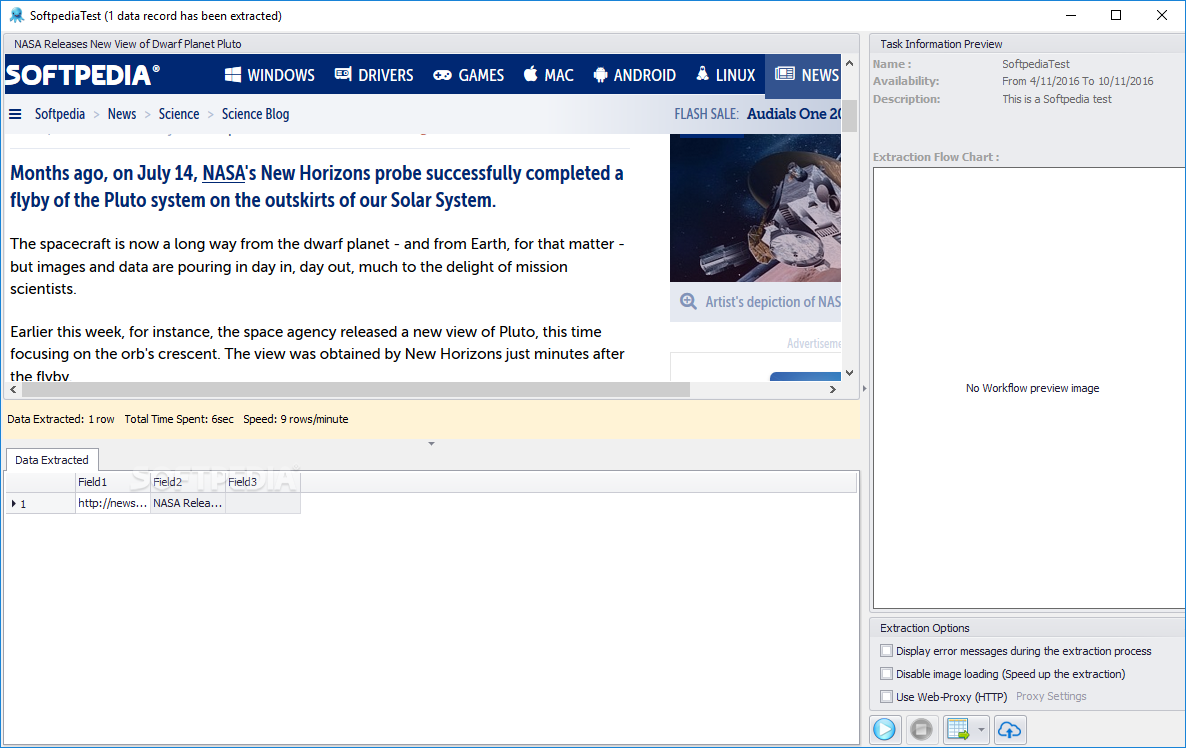The height and width of the screenshot is (748, 1186).
Task: Minimize the SoftpediaTest window
Action: coord(1071,15)
